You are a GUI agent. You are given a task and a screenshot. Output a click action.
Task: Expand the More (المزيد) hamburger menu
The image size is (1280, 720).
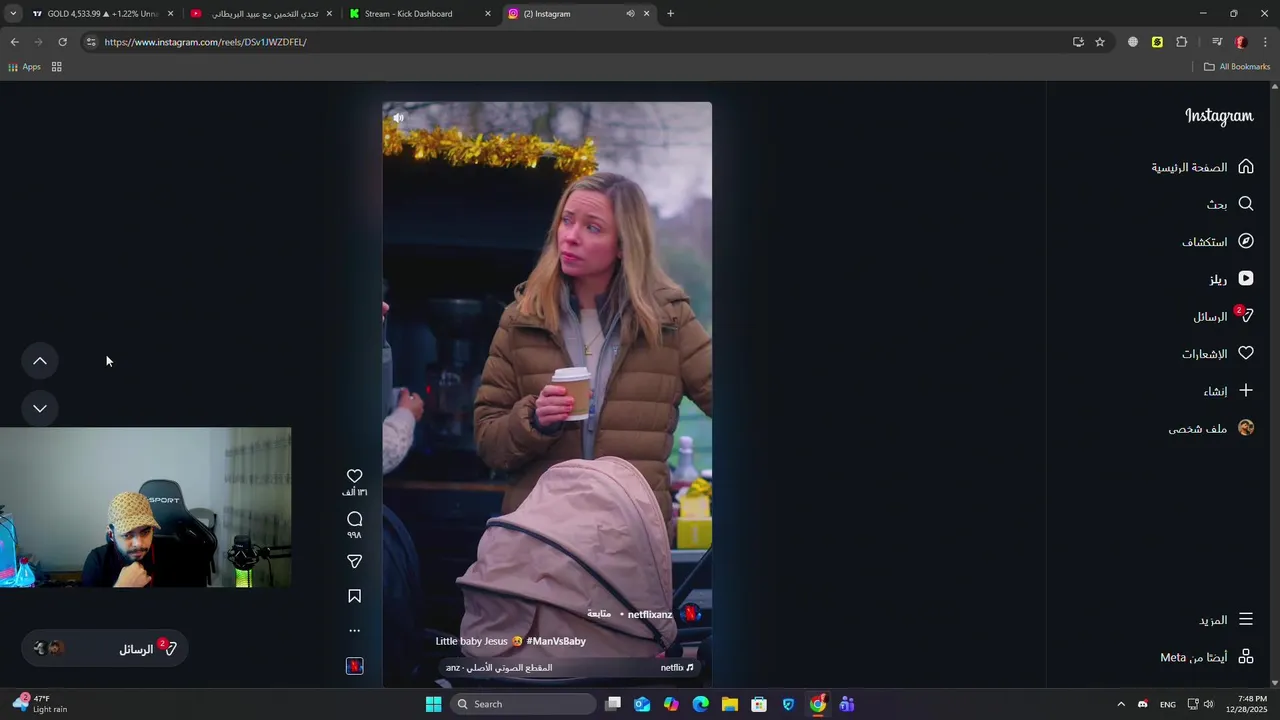(1226, 620)
